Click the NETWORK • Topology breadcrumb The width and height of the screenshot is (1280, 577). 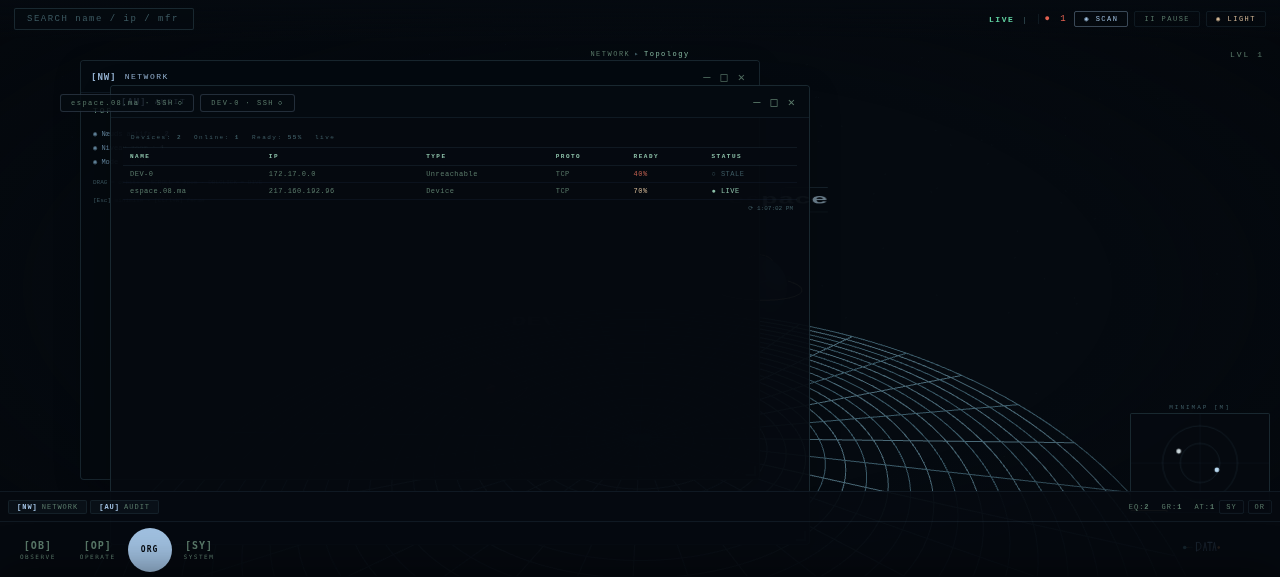[x=640, y=54]
